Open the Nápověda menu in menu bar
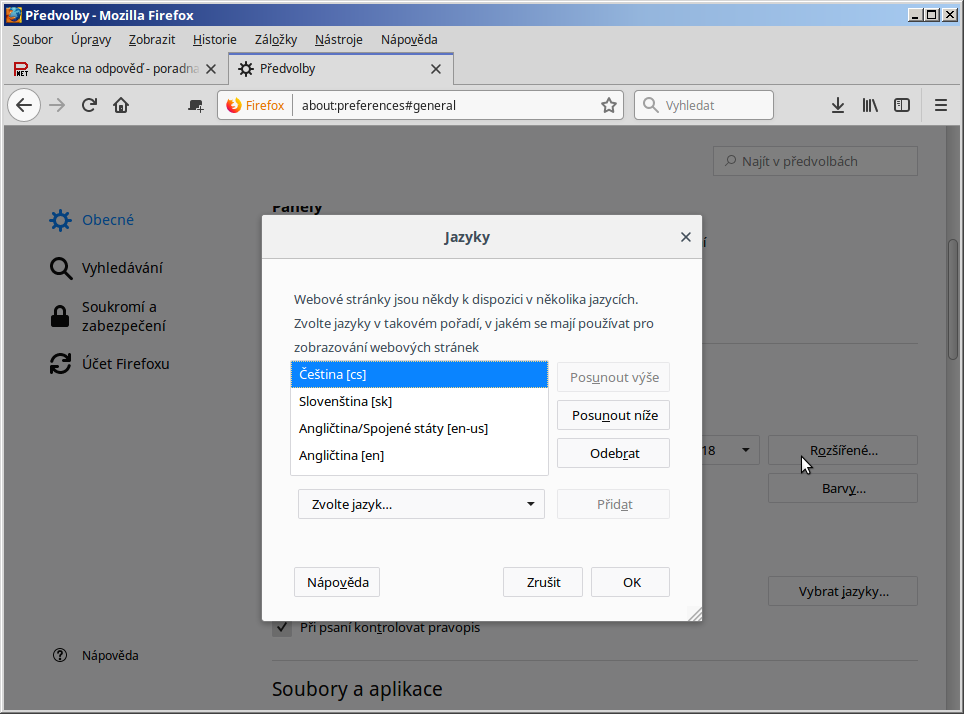Image resolution: width=964 pixels, height=714 pixels. click(409, 39)
